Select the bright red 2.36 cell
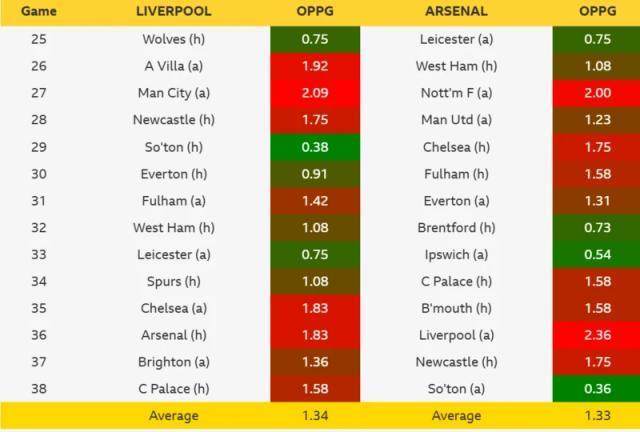Image resolution: width=640 pixels, height=432 pixels. tap(597, 335)
